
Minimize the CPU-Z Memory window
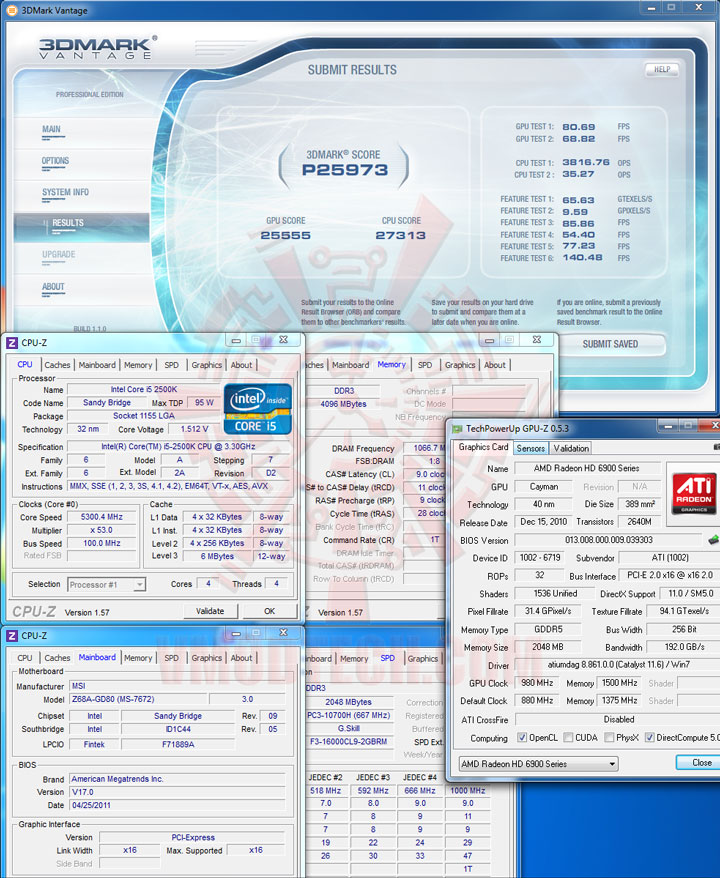pyautogui.click(x=489, y=340)
